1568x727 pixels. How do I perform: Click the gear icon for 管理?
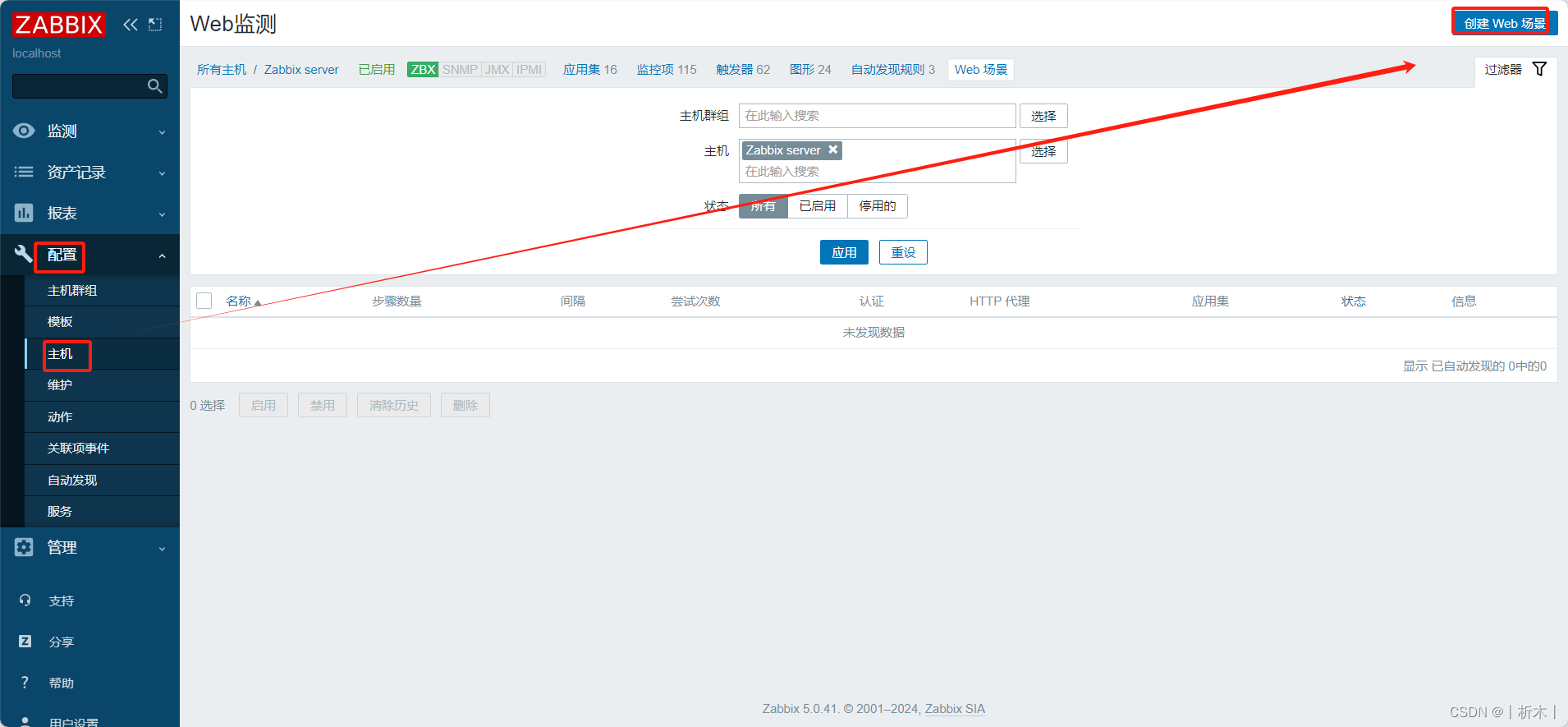click(24, 547)
